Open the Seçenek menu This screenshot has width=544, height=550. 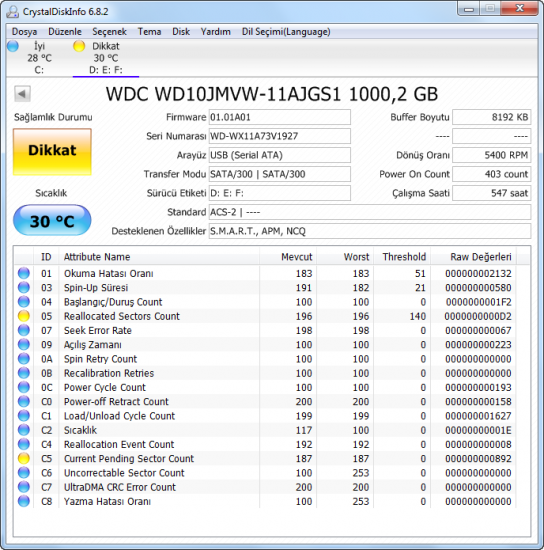point(109,32)
